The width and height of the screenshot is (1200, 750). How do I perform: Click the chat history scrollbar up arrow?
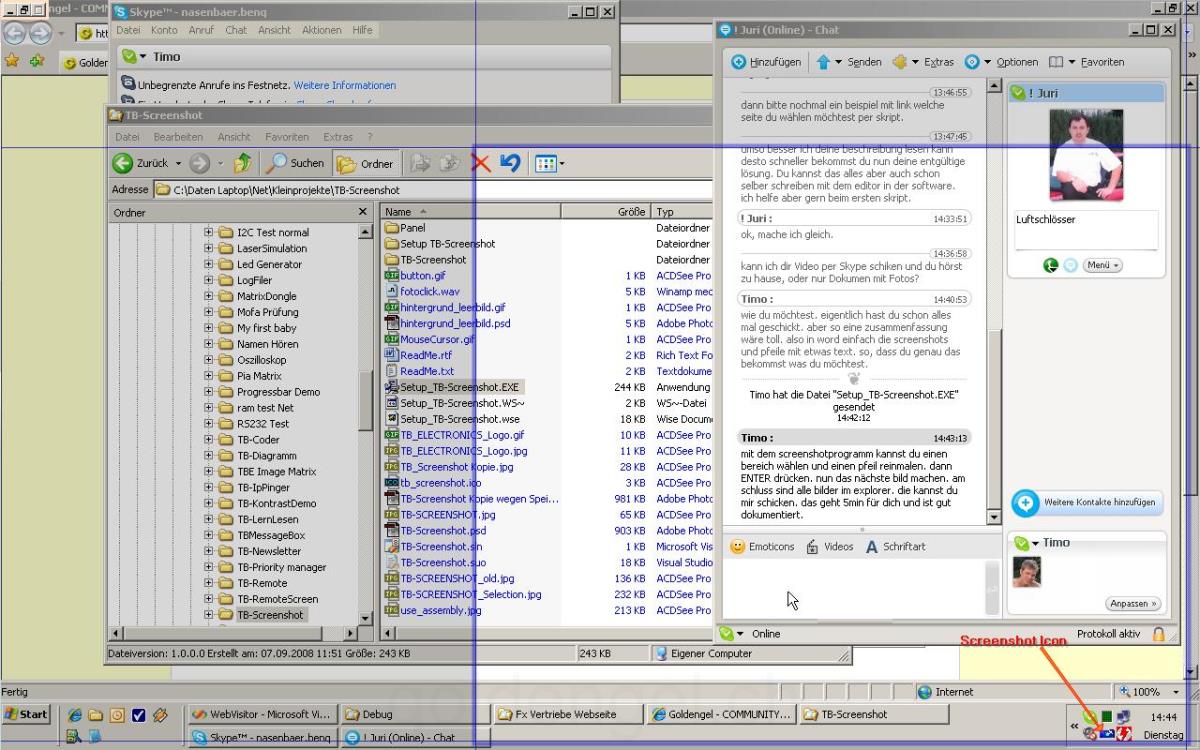coord(994,86)
